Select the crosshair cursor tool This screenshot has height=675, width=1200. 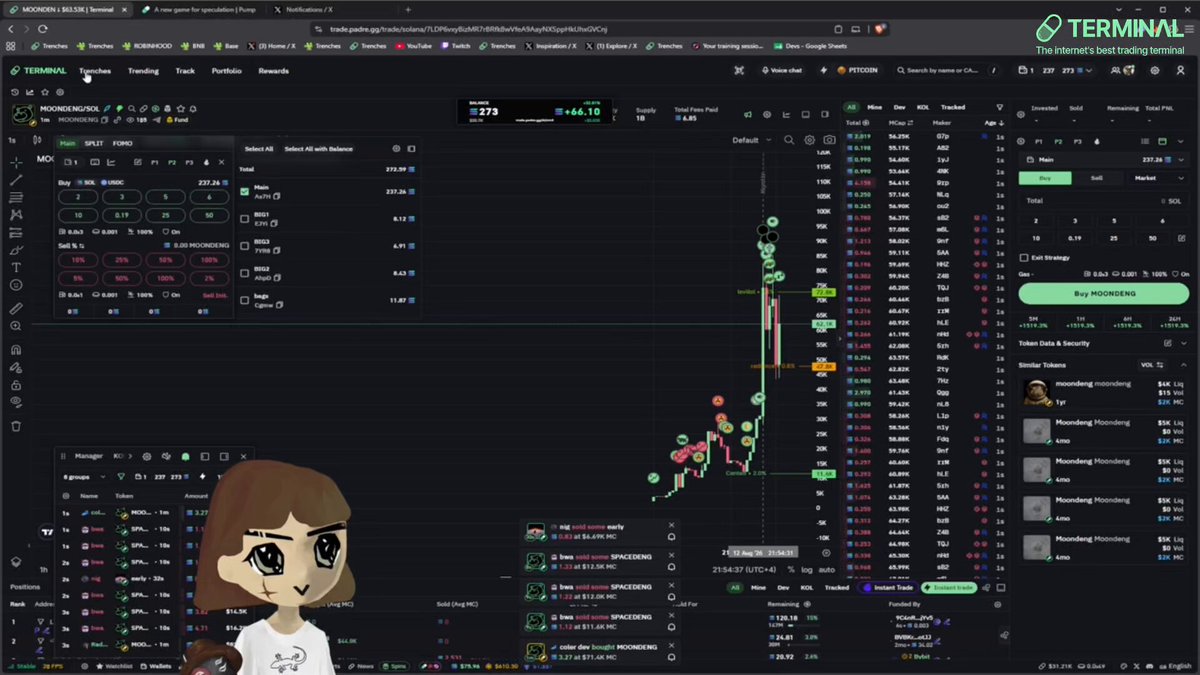pyautogui.click(x=16, y=162)
